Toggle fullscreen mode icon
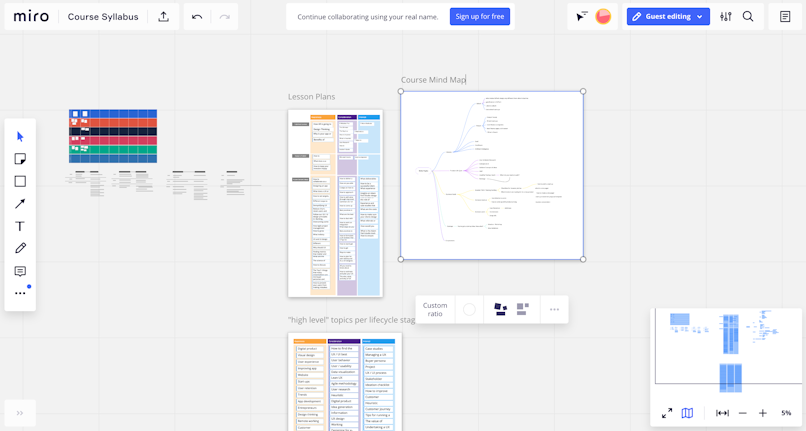This screenshot has width=806, height=431. coord(667,413)
